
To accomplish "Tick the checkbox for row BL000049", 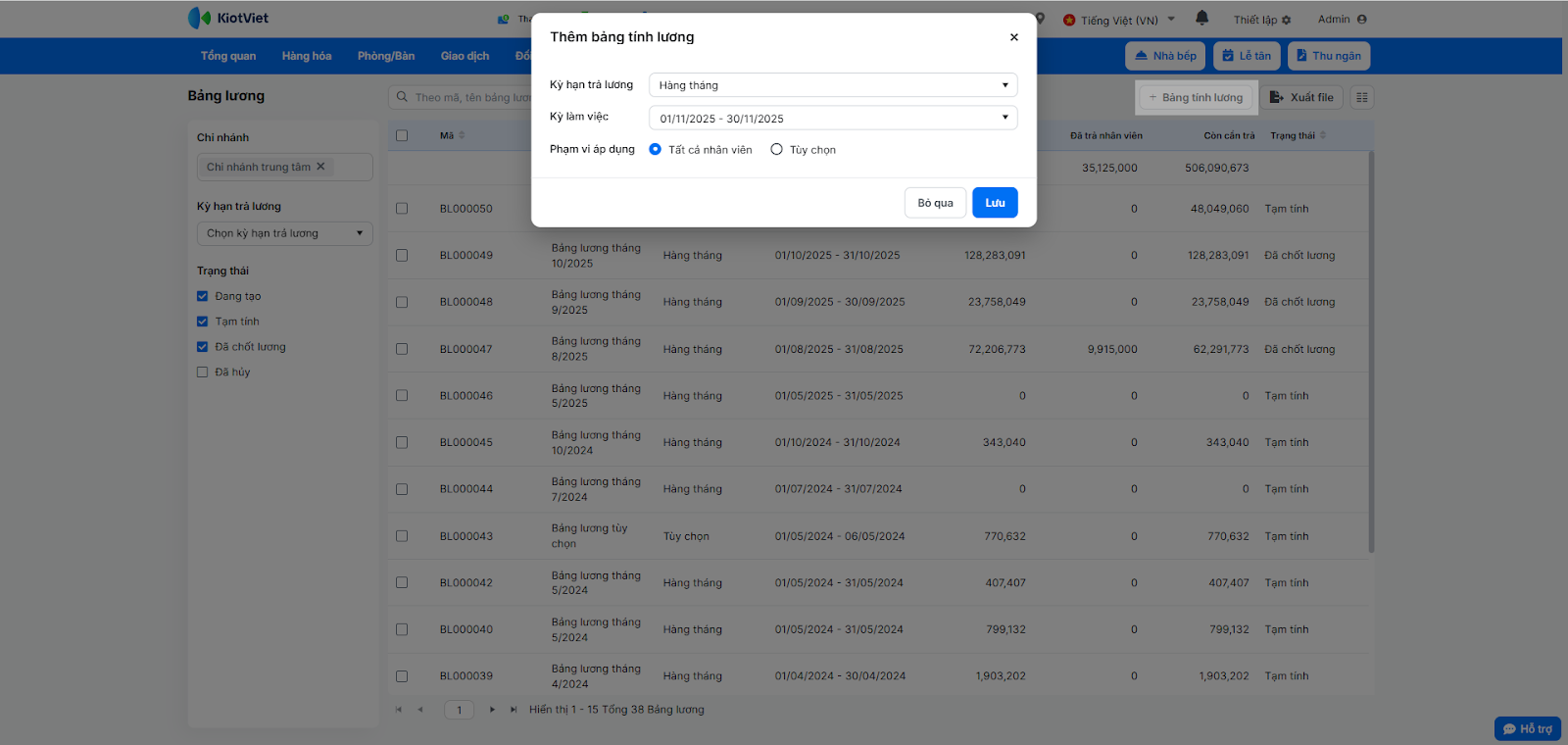I will tap(402, 255).
